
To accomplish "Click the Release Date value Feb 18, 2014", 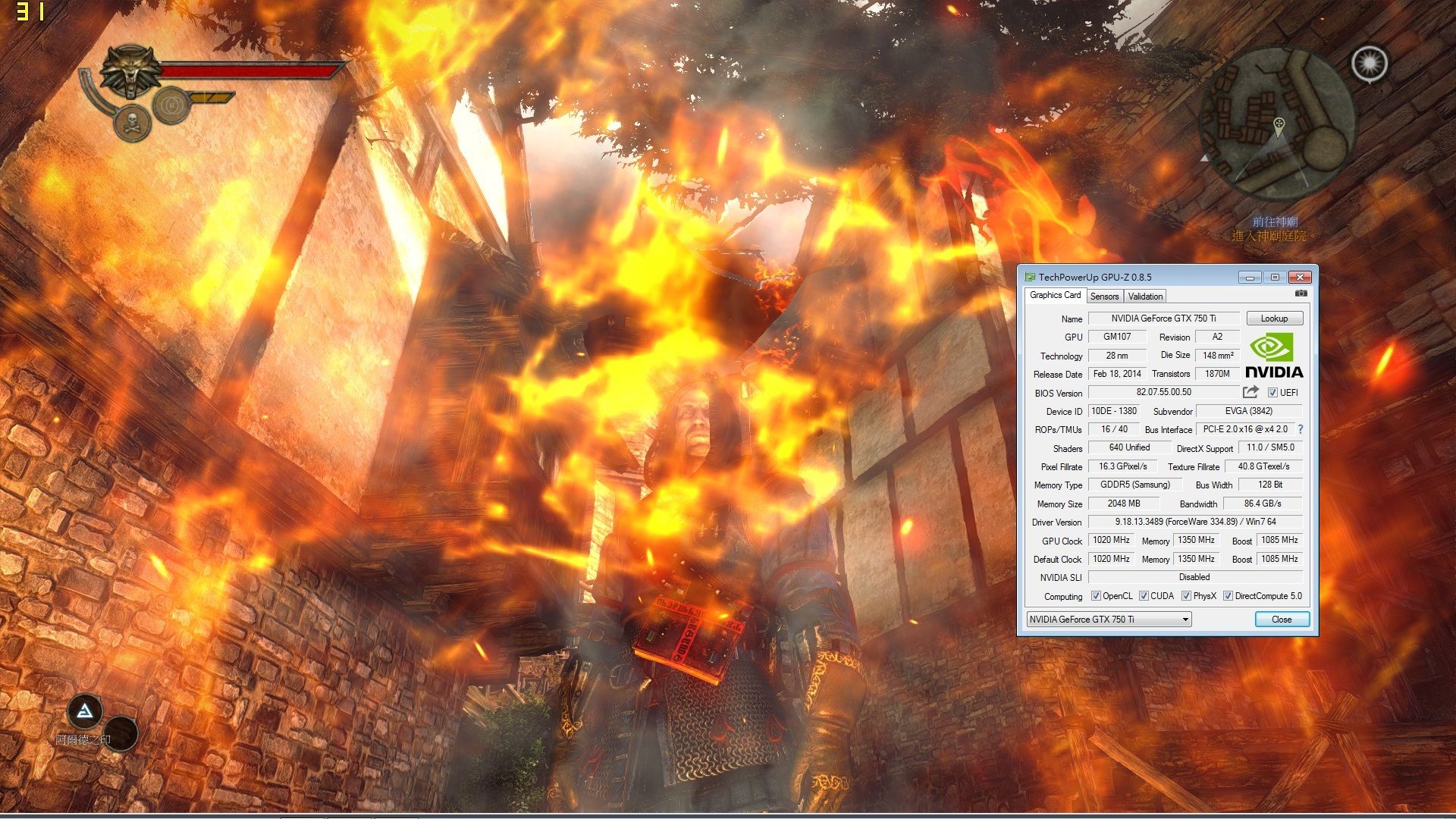I will (1117, 374).
